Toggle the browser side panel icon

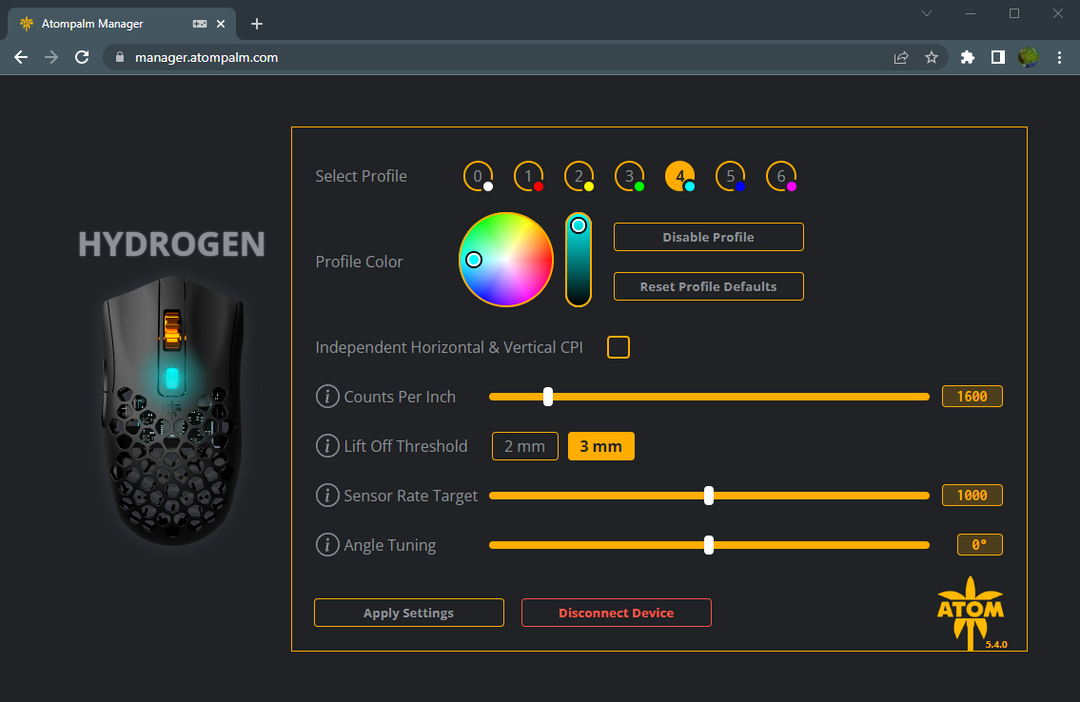click(x=997, y=58)
